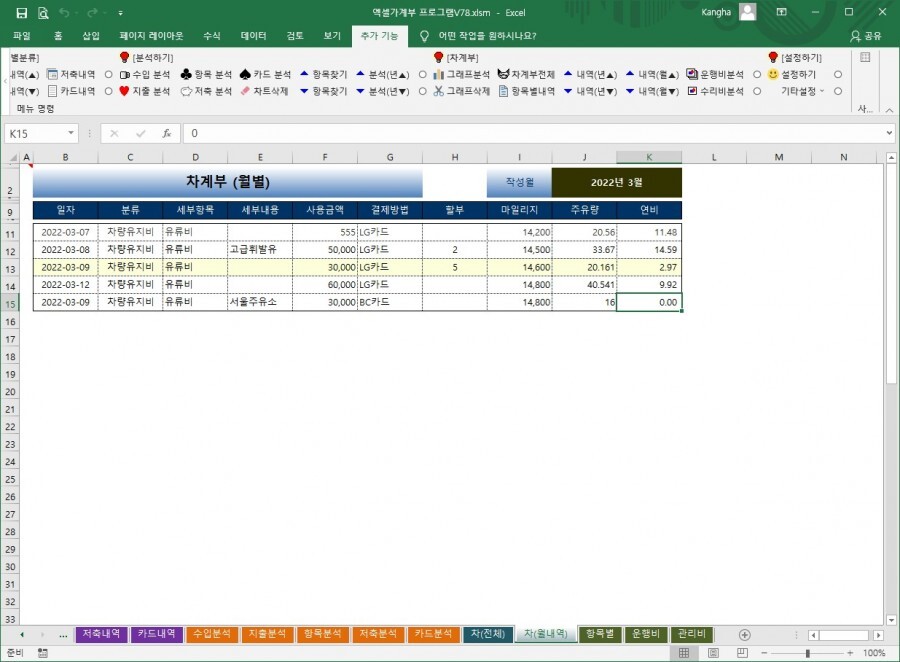Image resolution: width=900 pixels, height=662 pixels.
Task: Add a new sheet with the plus button
Action: coord(744,635)
